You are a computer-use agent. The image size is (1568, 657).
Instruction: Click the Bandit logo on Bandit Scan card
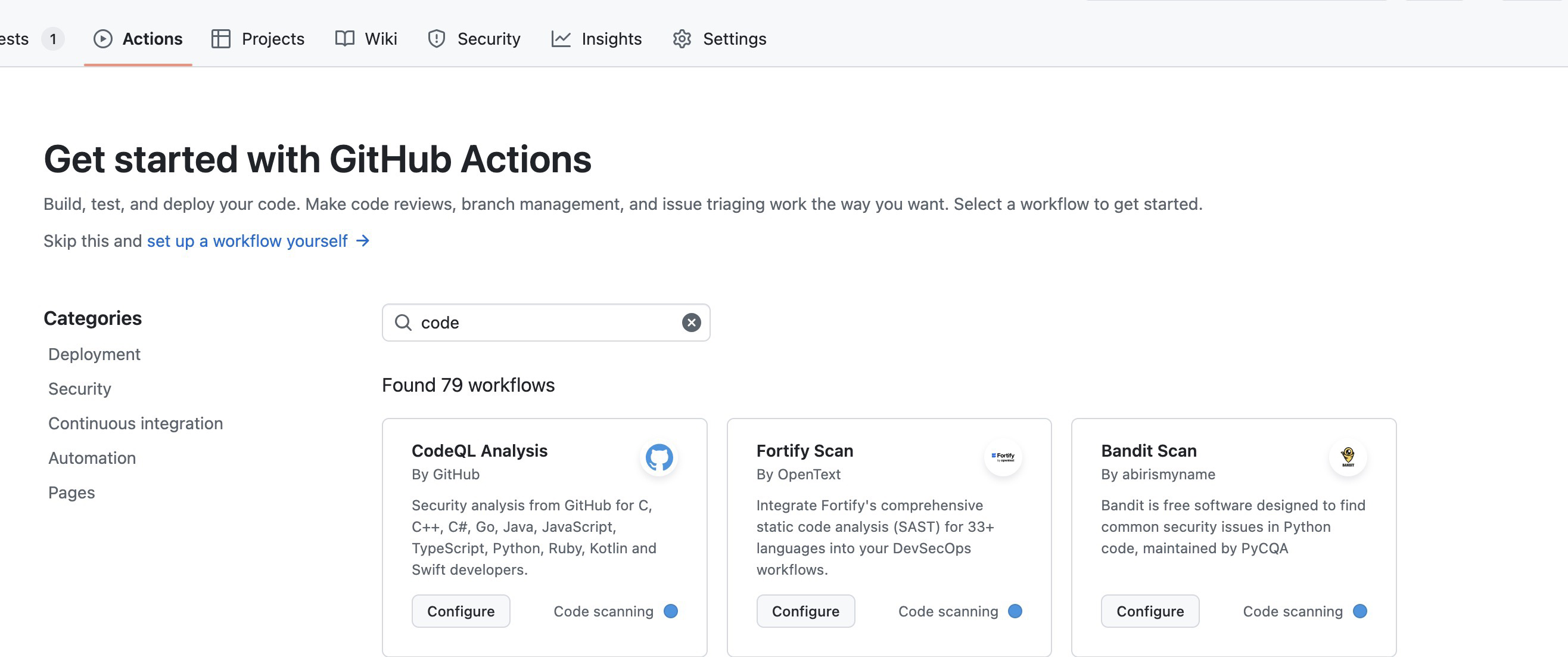1348,457
